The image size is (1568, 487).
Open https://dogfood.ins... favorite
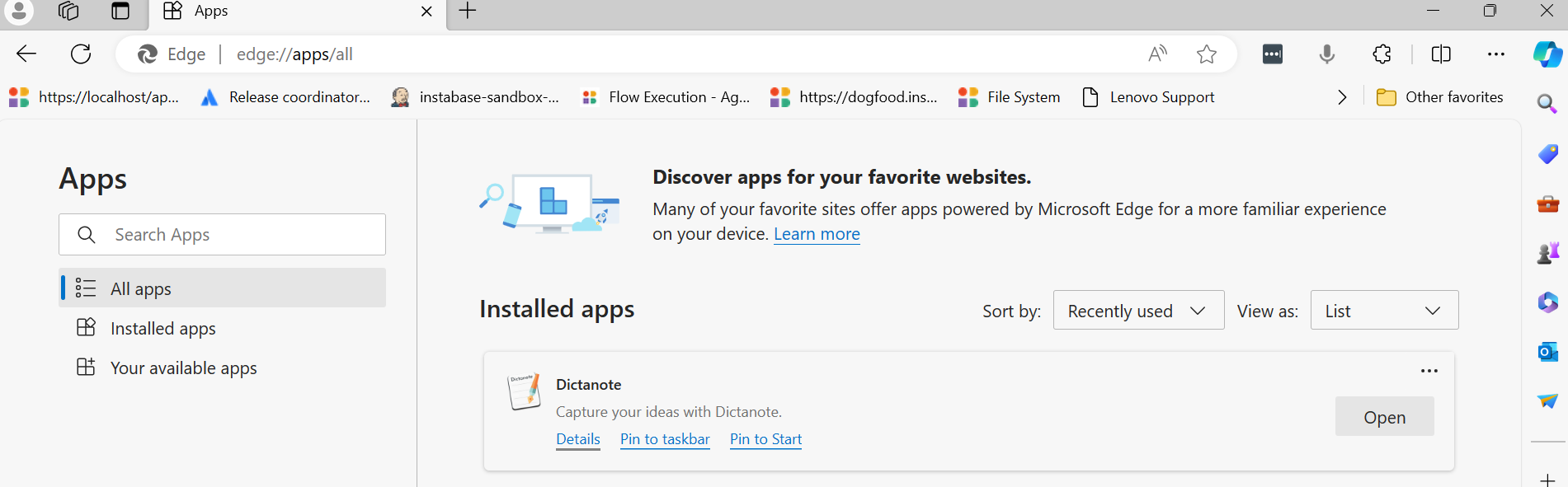pos(854,97)
